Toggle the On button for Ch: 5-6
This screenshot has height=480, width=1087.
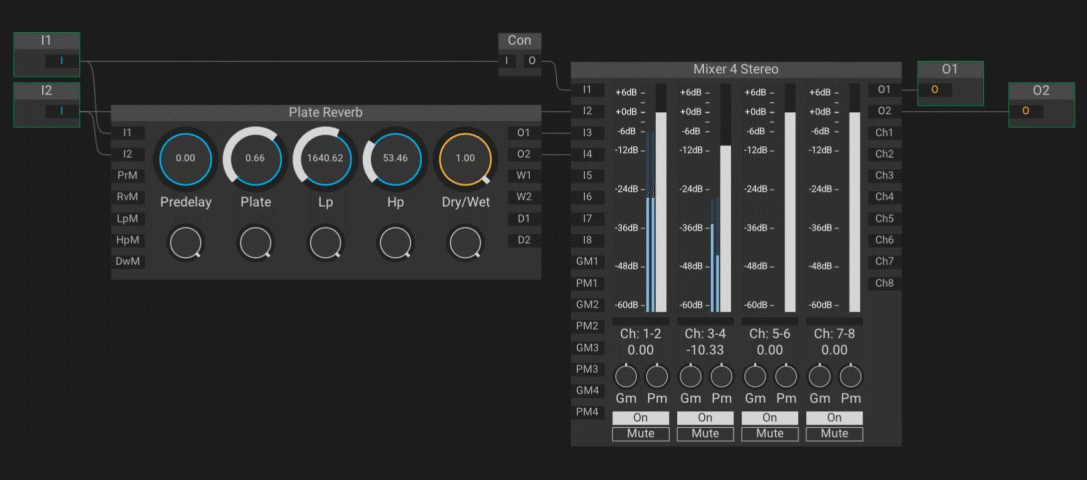point(770,417)
